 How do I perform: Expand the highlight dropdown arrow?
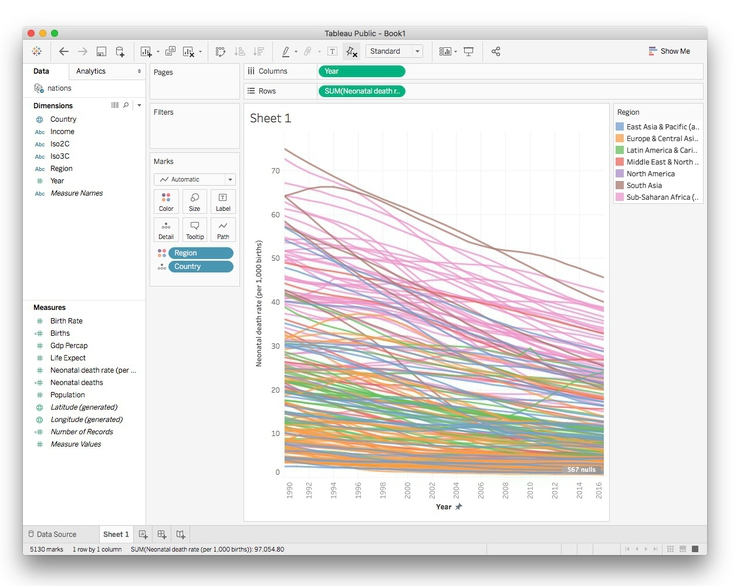click(296, 51)
